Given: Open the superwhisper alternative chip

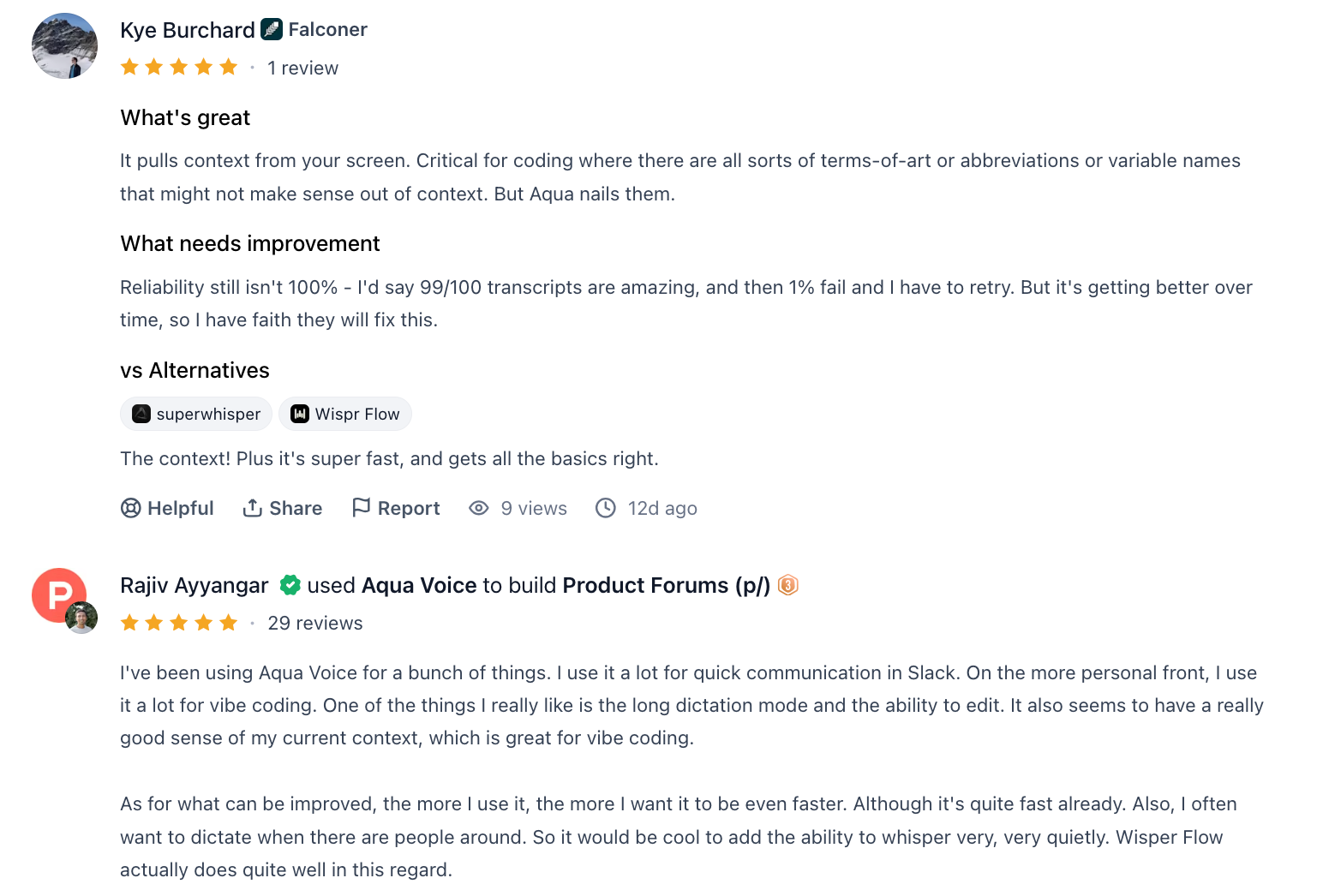Looking at the screenshot, I should click(195, 414).
